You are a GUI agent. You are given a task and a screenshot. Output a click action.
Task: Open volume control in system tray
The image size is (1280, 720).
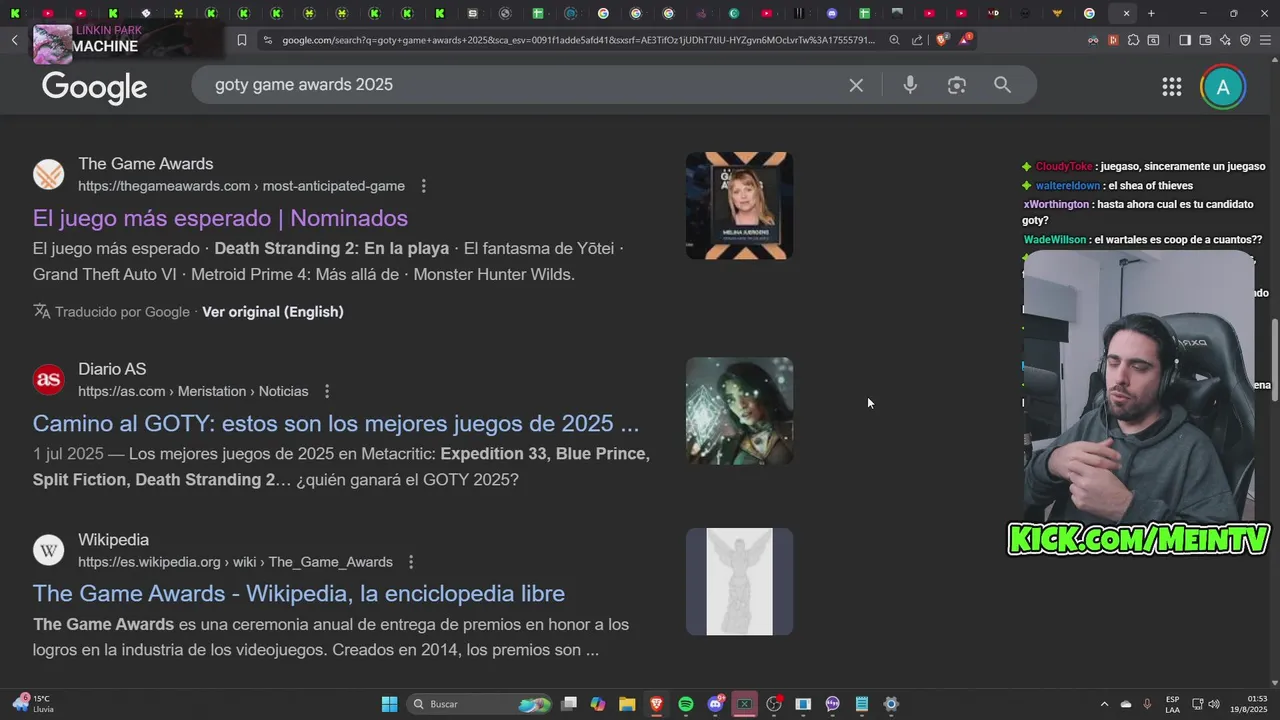pyautogui.click(x=1214, y=704)
